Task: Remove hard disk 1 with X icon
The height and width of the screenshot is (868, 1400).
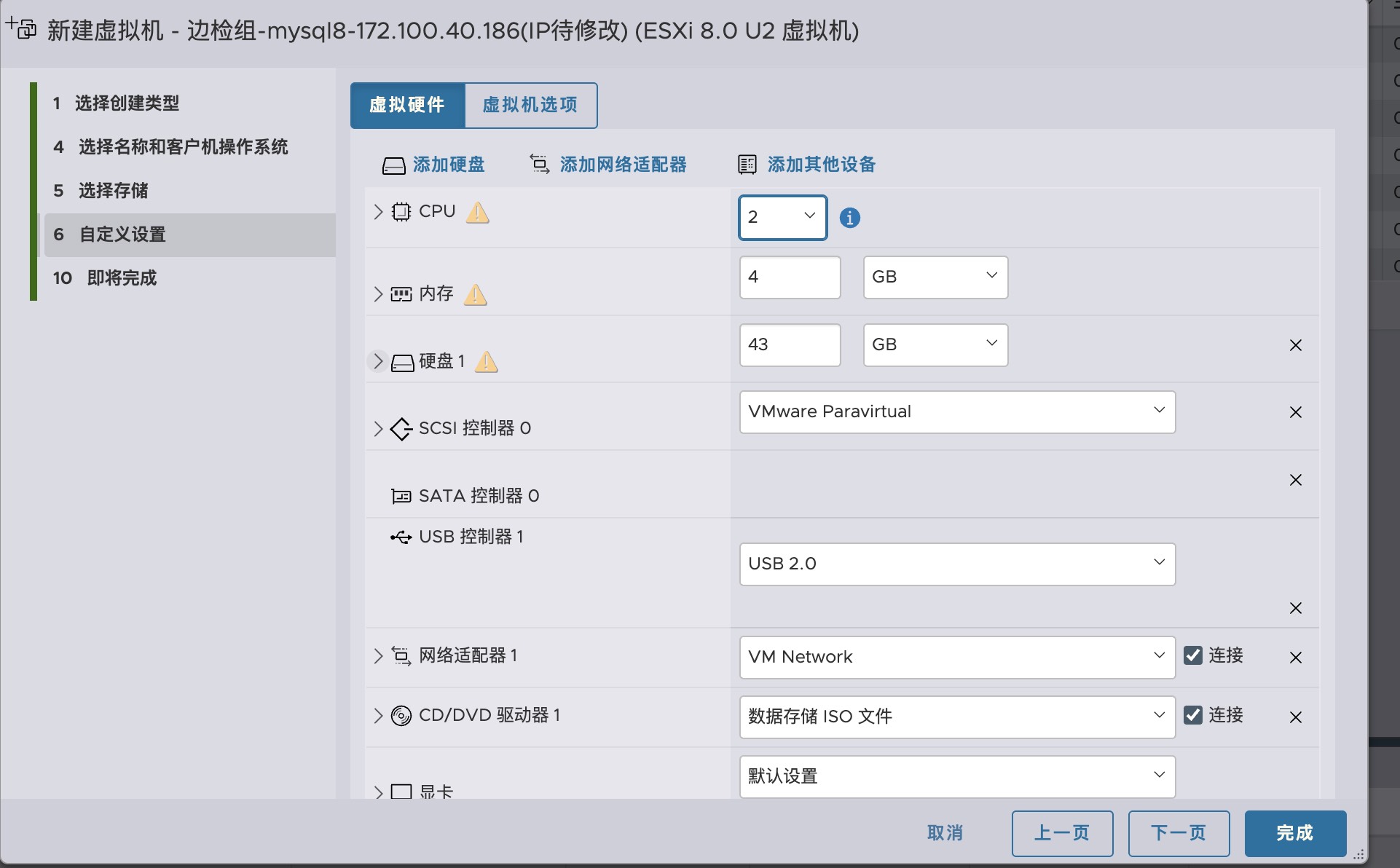Action: click(1295, 345)
